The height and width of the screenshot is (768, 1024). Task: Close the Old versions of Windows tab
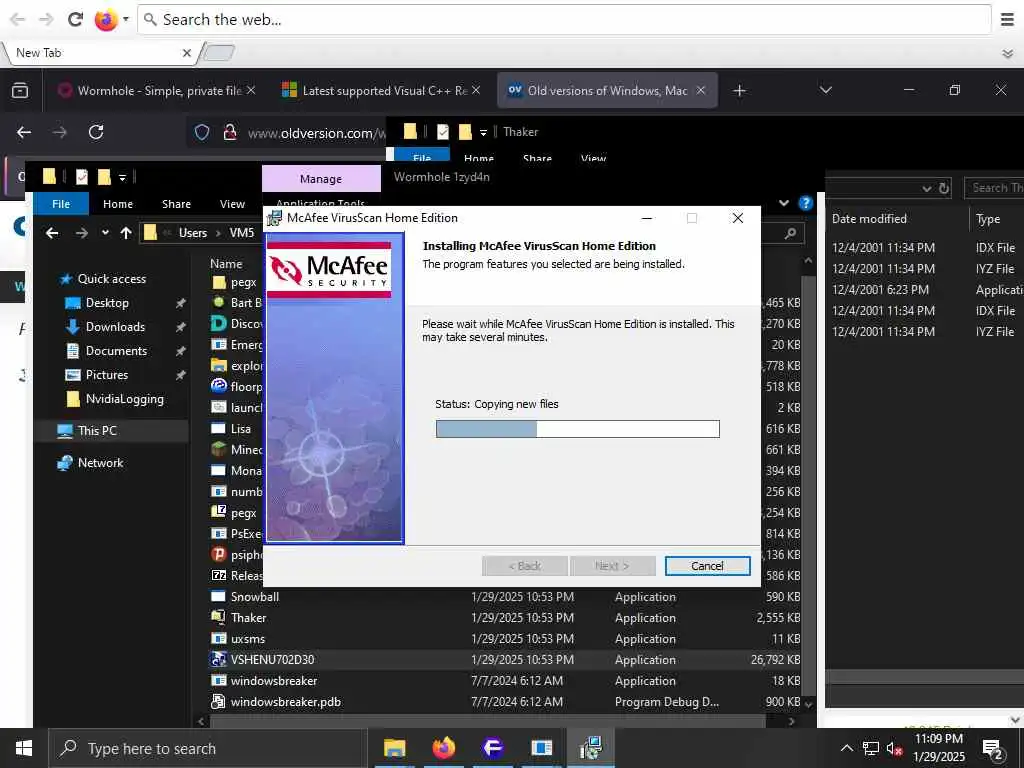click(701, 91)
